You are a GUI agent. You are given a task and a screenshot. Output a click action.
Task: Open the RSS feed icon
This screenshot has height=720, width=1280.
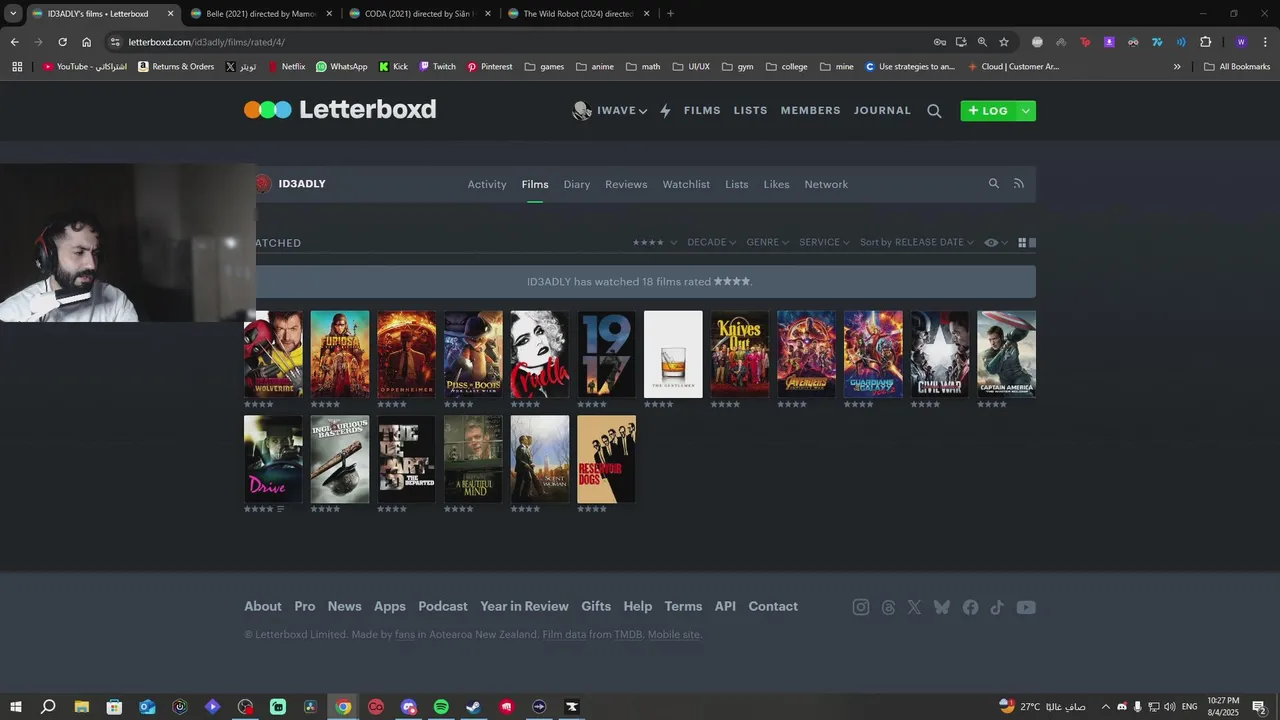[1019, 183]
